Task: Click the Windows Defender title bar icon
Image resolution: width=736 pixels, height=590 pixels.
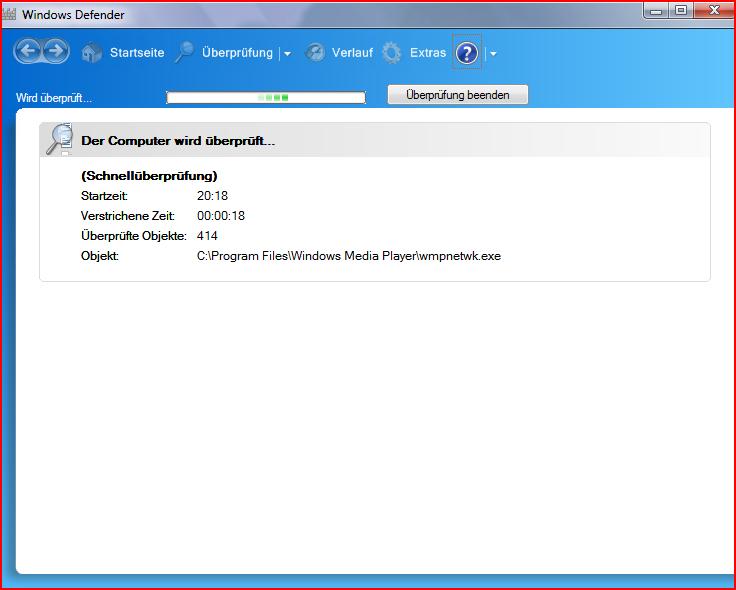Action: pyautogui.click(x=9, y=14)
